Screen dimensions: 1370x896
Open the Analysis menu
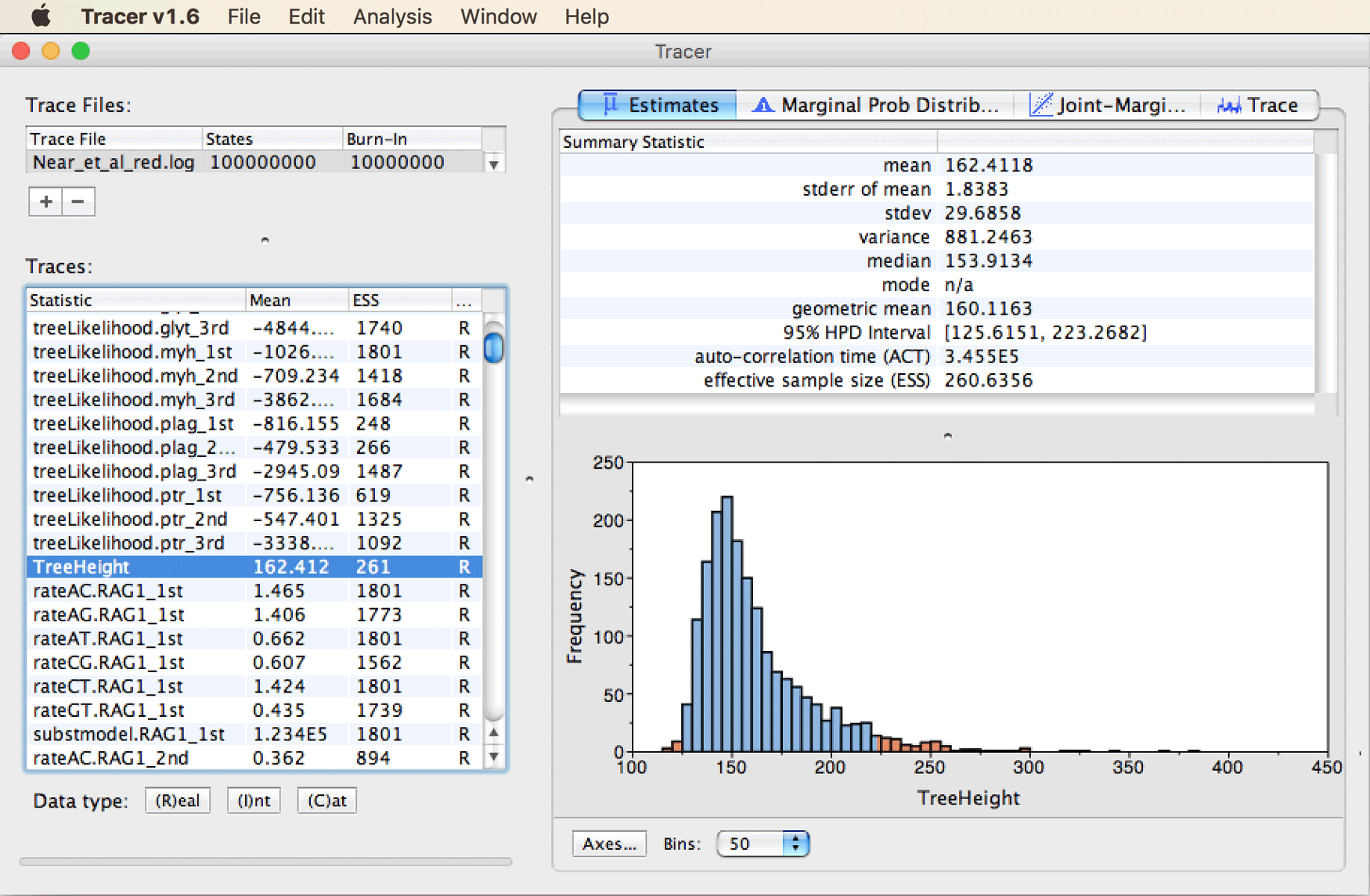pyautogui.click(x=392, y=16)
